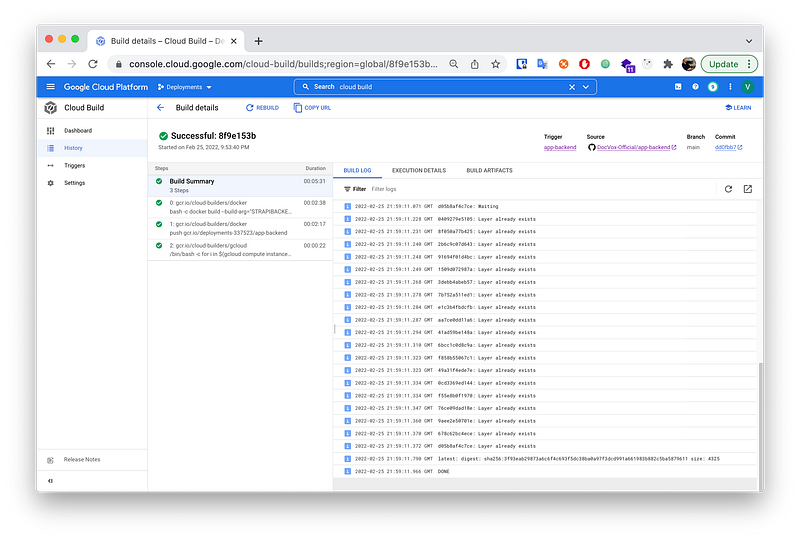The width and height of the screenshot is (800, 540).
Task: Expand the search bar dropdown arrow
Action: click(586, 87)
